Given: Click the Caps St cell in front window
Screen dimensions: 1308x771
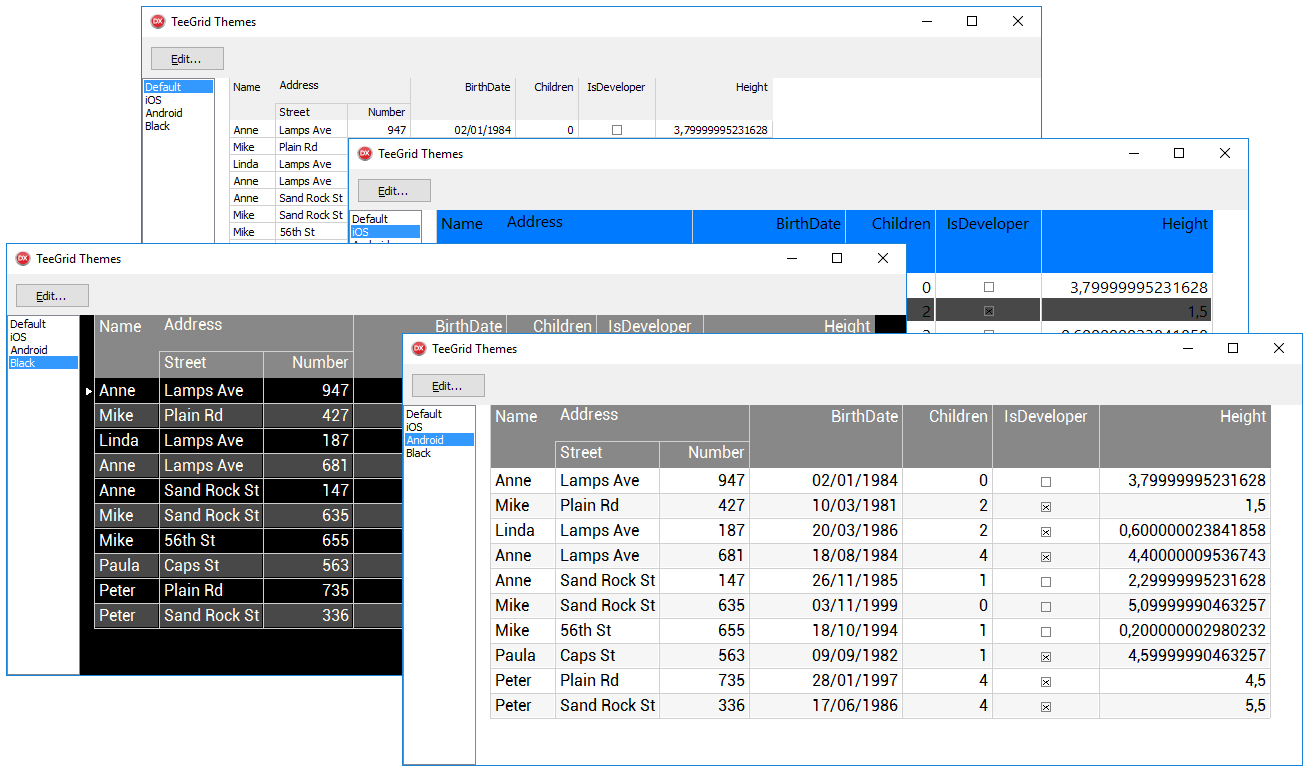Looking at the screenshot, I should point(607,656).
